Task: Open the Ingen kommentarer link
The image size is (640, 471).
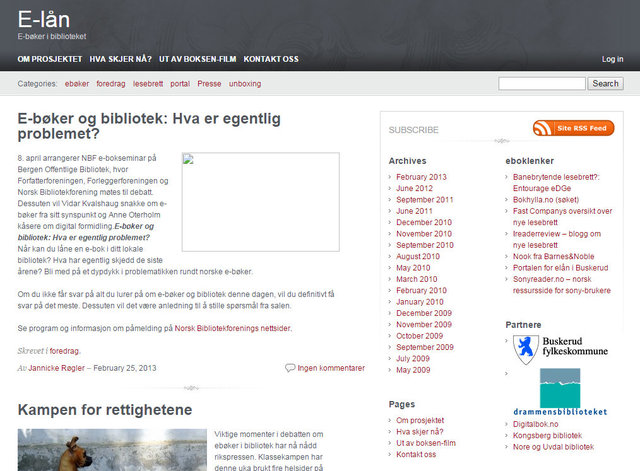Action: tap(331, 368)
